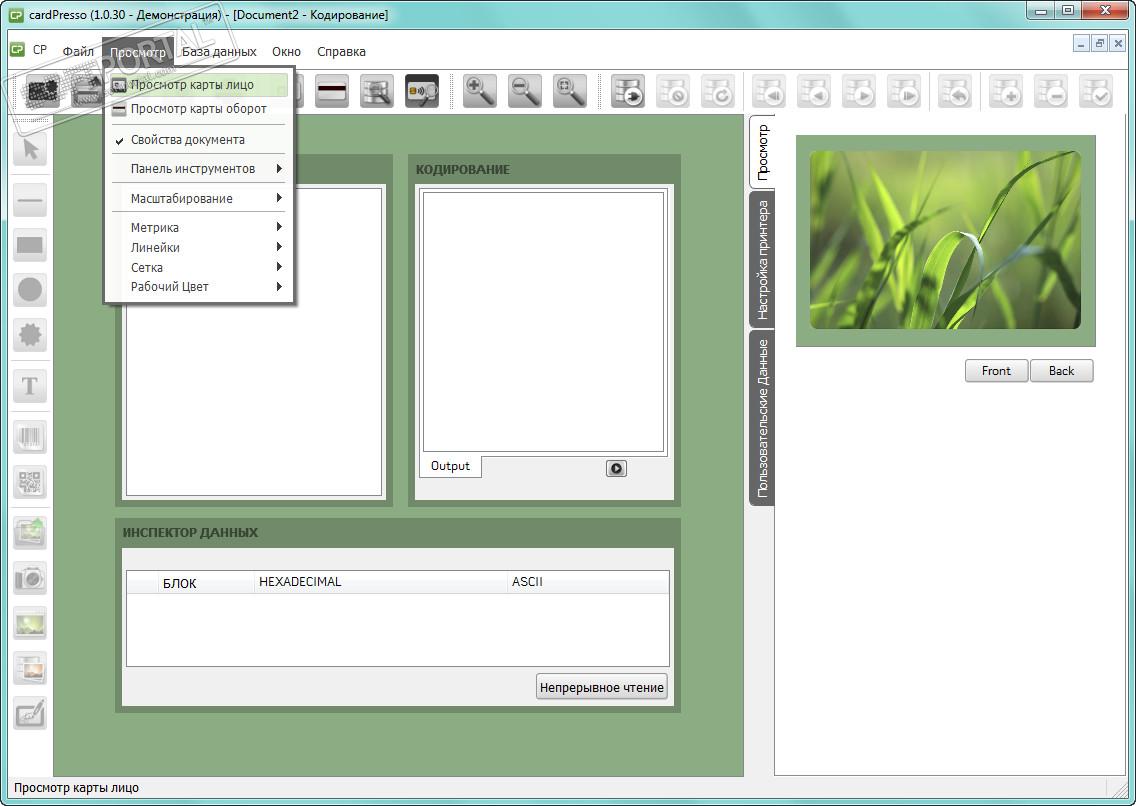1136x806 pixels.
Task: Select the arrow pointer tool
Action: coord(30,150)
